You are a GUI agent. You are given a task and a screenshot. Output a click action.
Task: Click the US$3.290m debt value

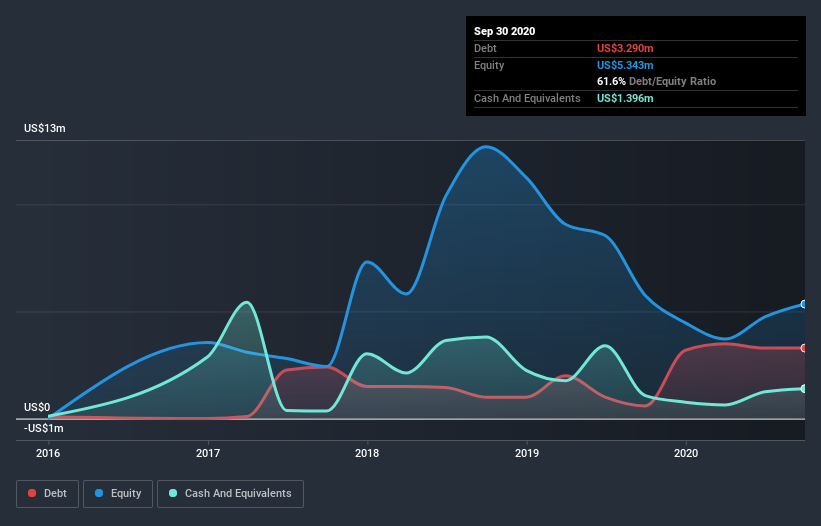625,48
